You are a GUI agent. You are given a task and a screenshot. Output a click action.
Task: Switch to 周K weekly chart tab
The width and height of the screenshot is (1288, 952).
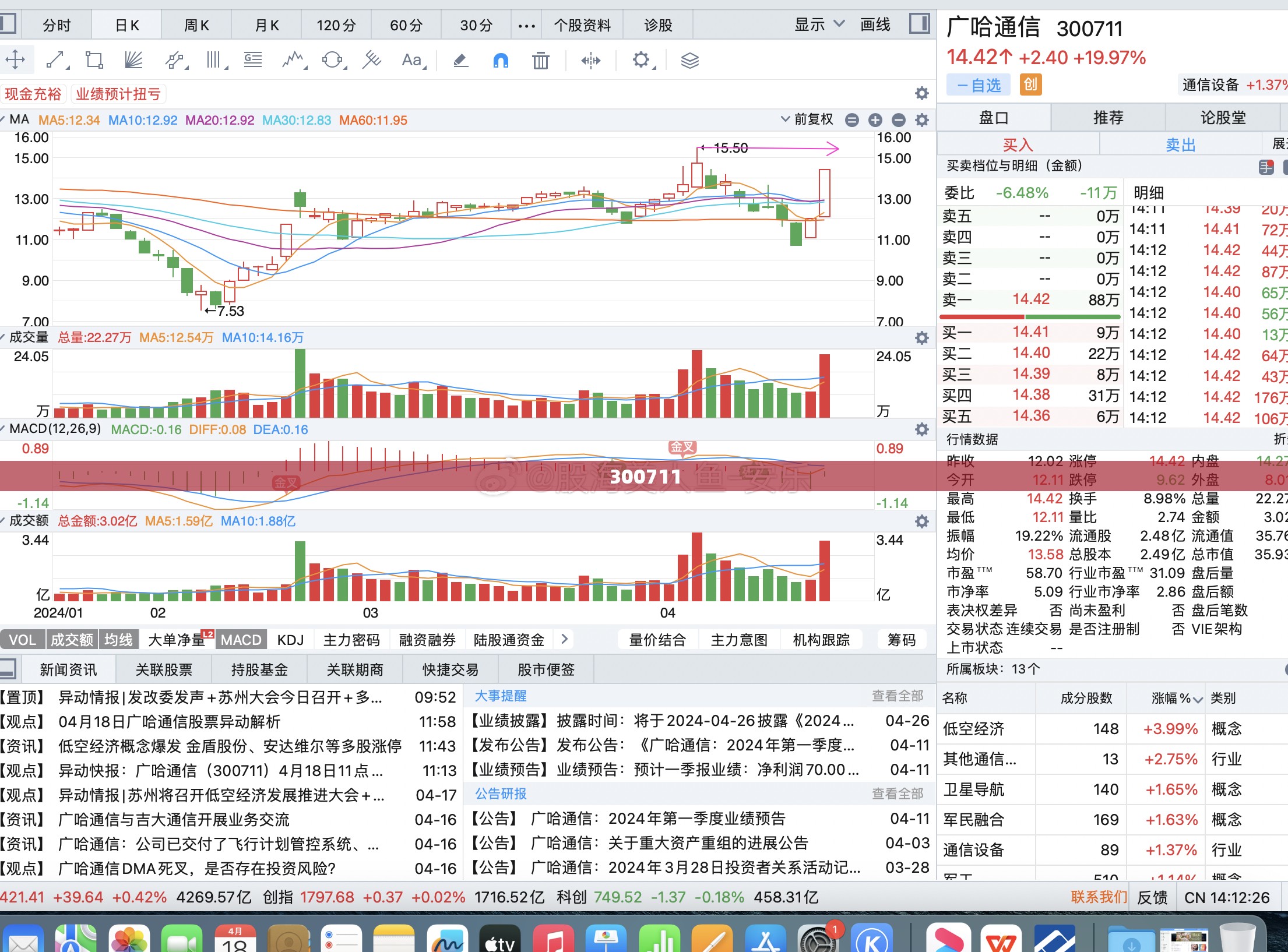pyautogui.click(x=196, y=26)
